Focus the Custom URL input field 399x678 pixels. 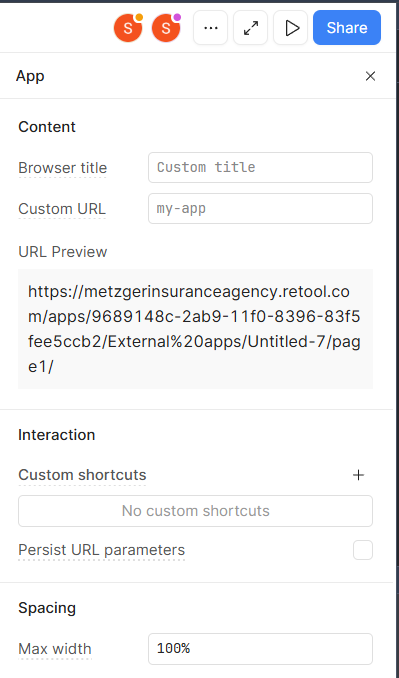click(x=260, y=208)
